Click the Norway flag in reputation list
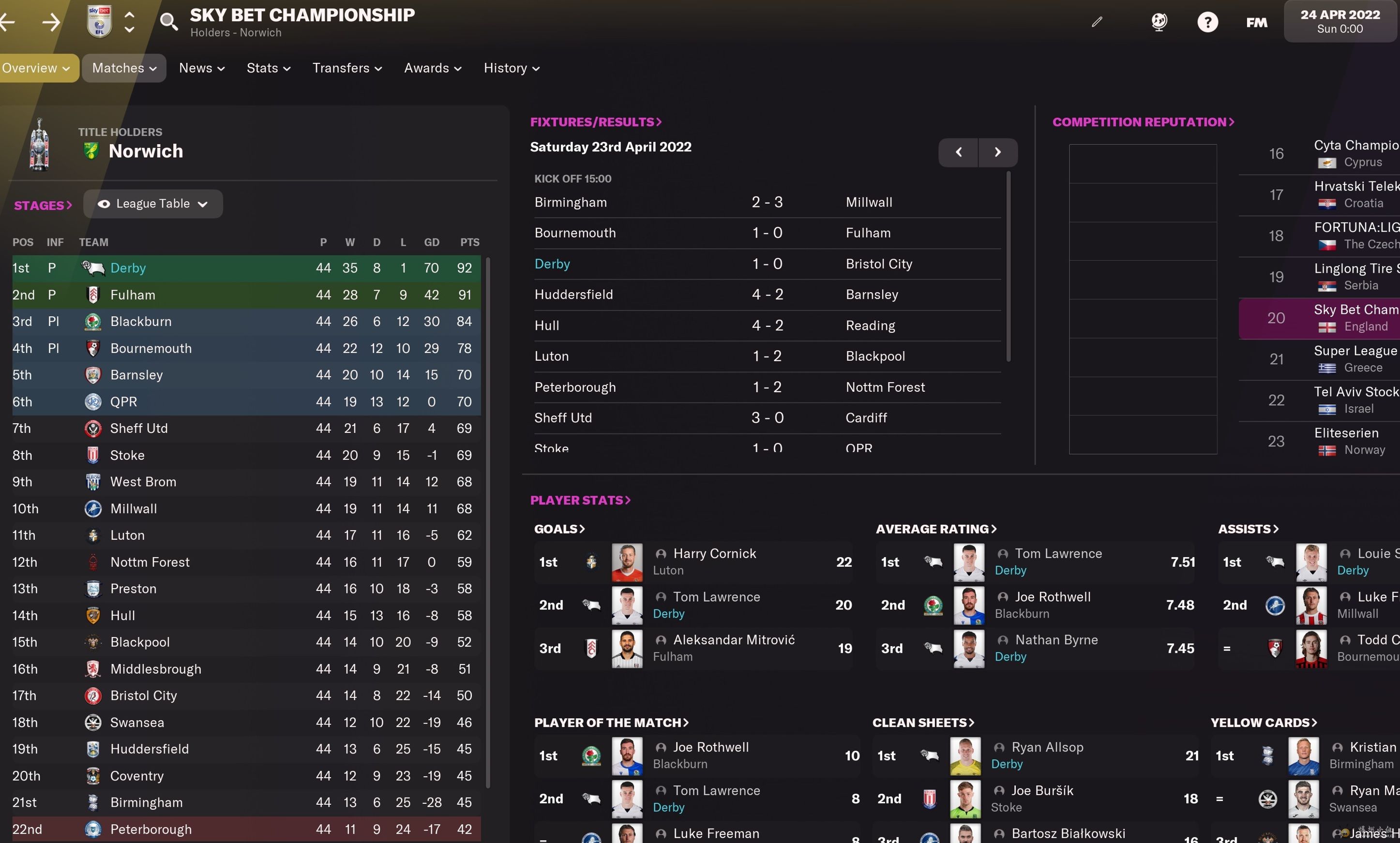 click(1327, 450)
